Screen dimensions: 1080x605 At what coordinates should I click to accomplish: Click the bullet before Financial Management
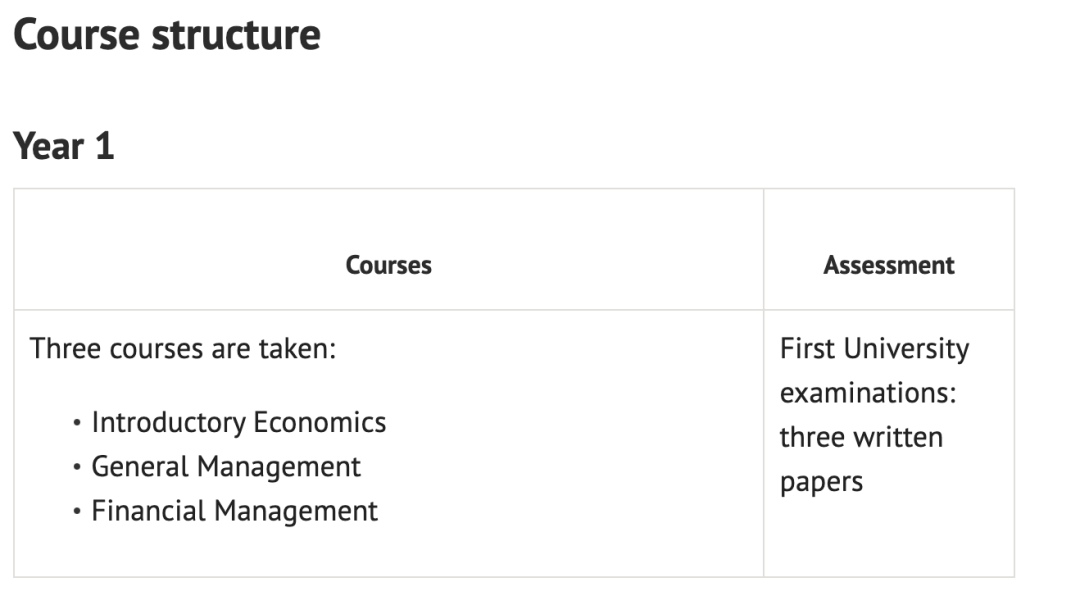77,512
